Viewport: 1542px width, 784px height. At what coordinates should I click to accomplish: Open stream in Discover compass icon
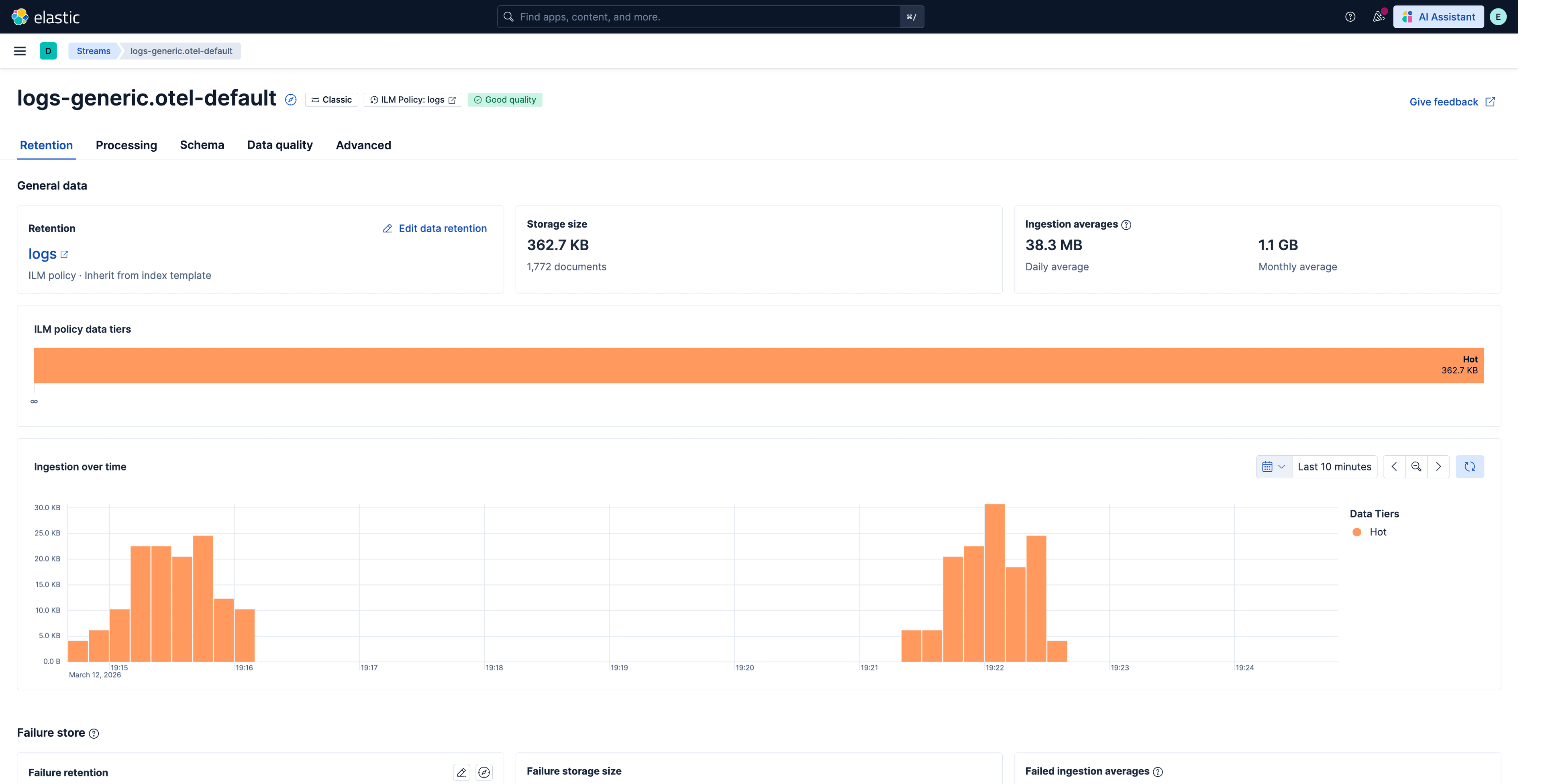point(291,100)
